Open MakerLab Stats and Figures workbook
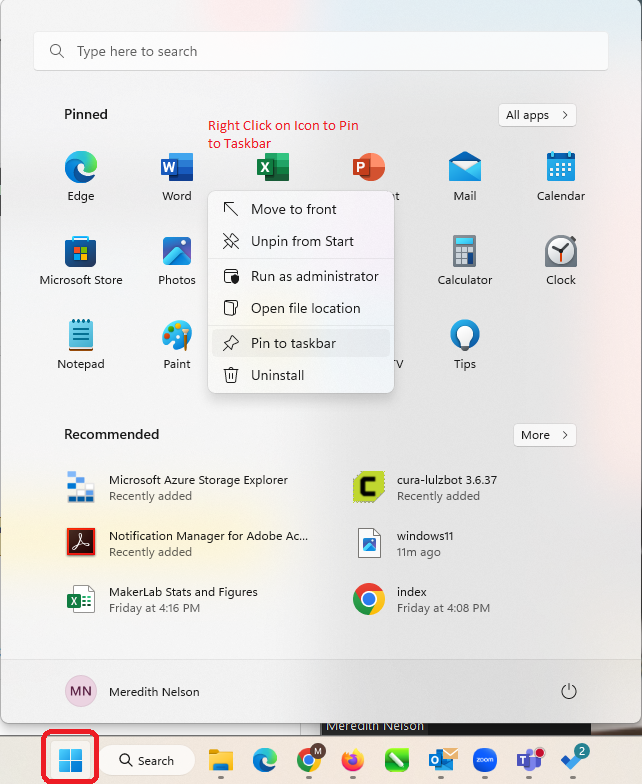 162,599
